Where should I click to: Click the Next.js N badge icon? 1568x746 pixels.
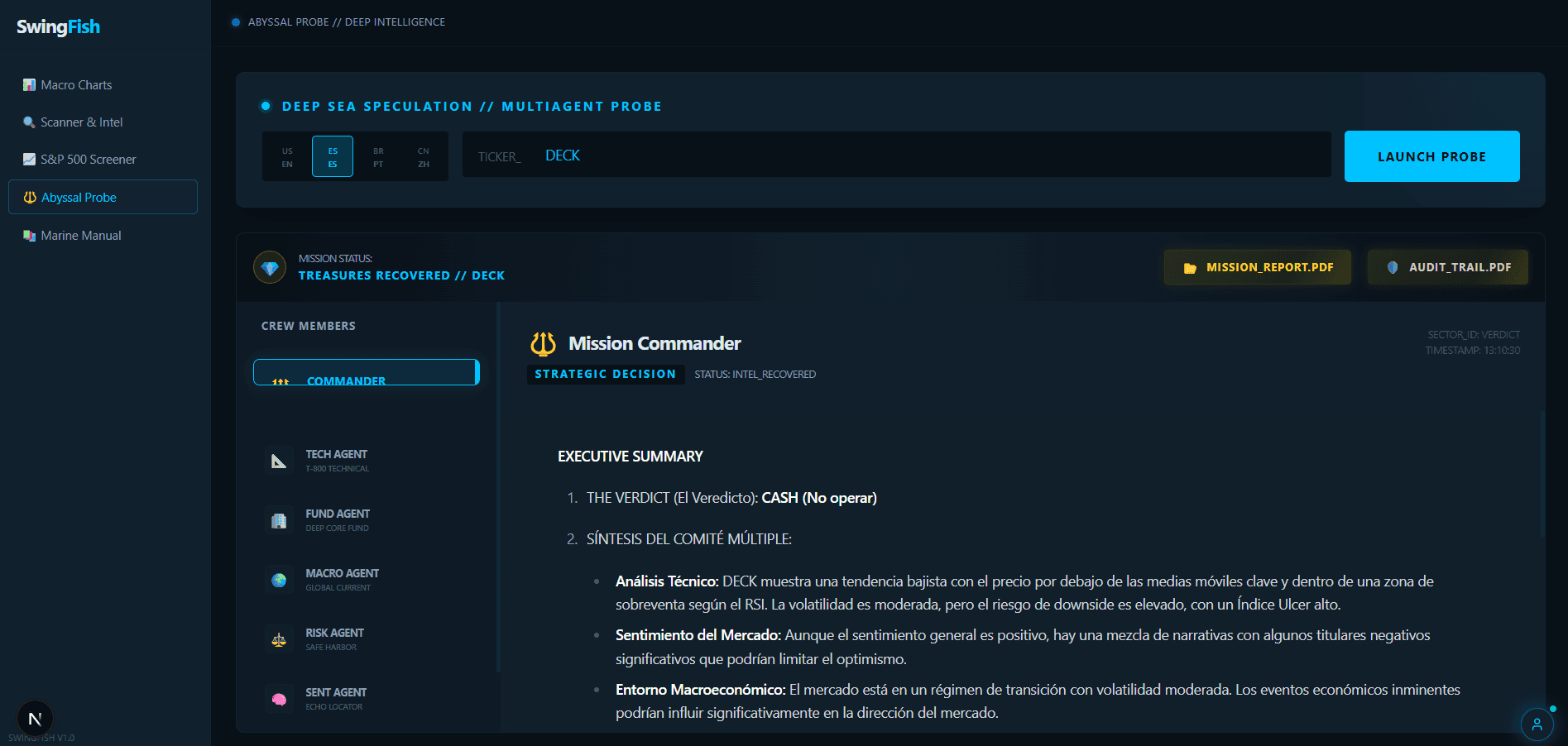coord(35,719)
